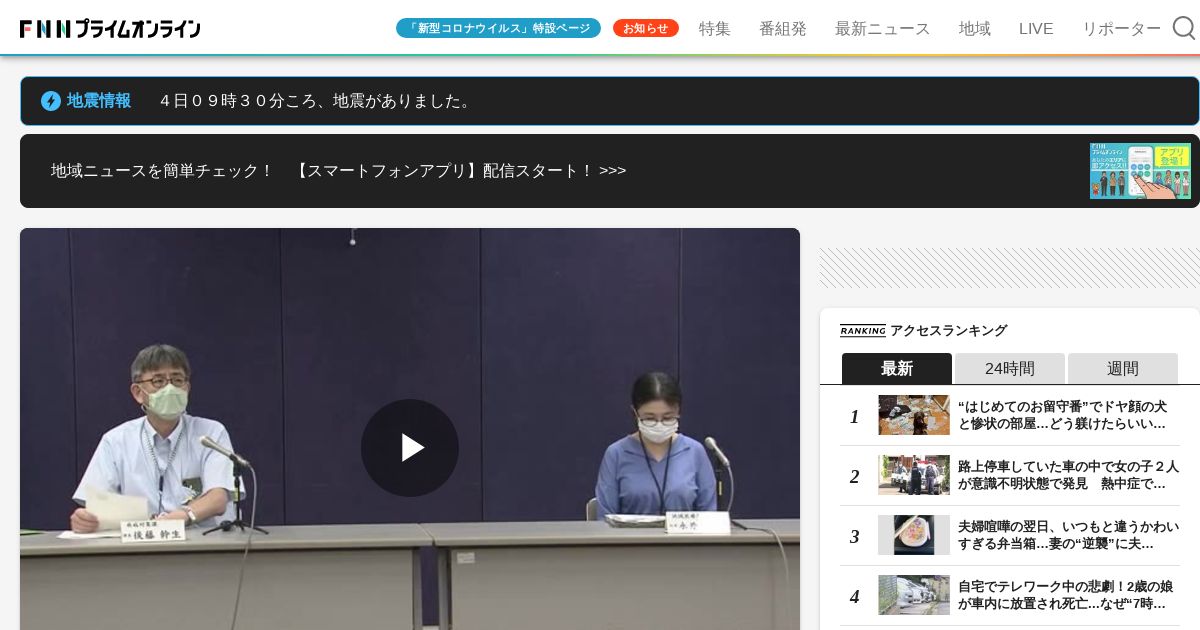Switch to the 24時間 ranking tab
This screenshot has height=630, width=1200.
(x=1010, y=368)
